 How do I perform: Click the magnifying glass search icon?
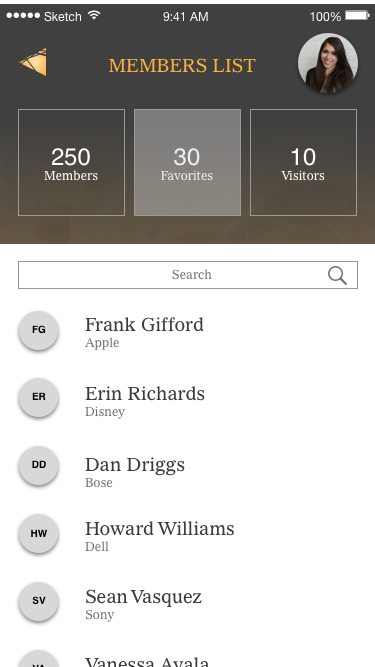337,275
